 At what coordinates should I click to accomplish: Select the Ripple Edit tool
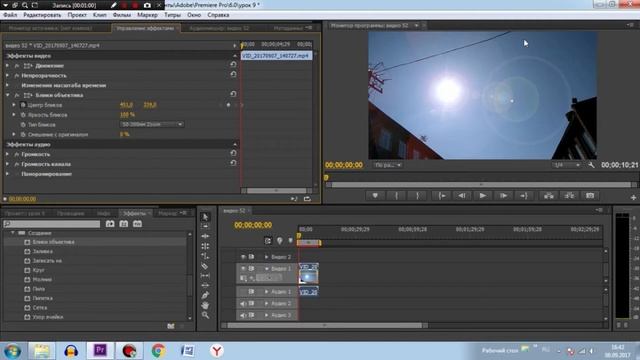coord(205,236)
